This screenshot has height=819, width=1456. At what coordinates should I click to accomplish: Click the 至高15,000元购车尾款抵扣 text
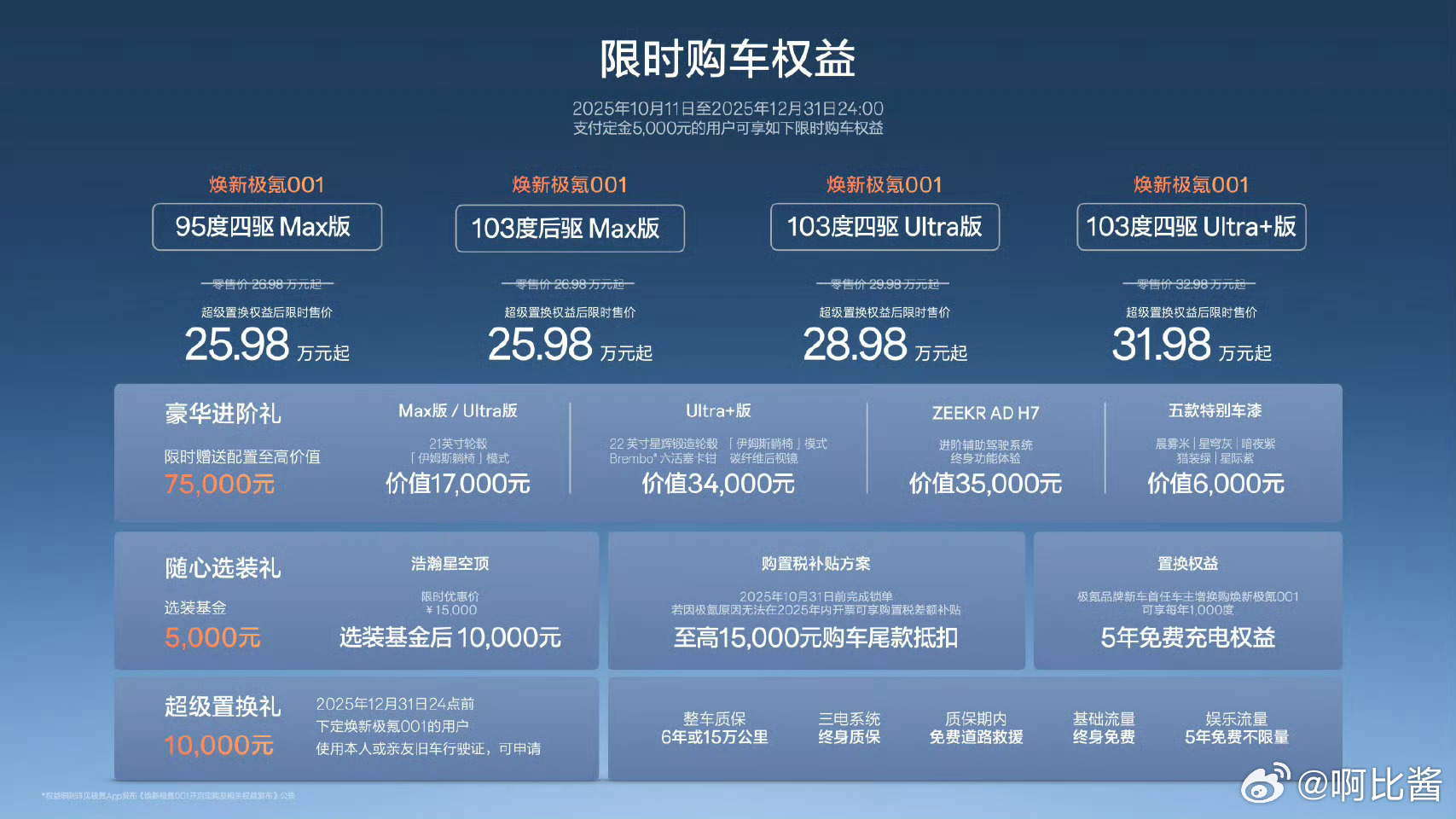[x=816, y=637]
